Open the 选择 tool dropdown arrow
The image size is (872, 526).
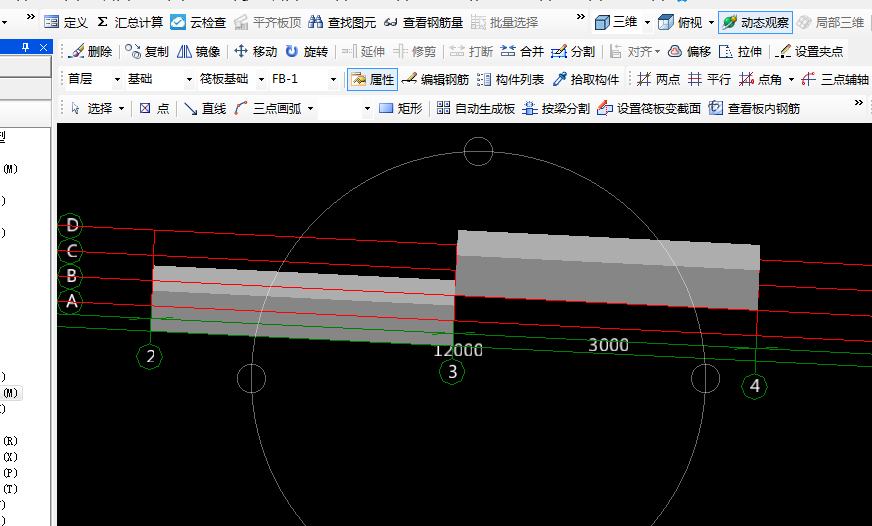121,108
